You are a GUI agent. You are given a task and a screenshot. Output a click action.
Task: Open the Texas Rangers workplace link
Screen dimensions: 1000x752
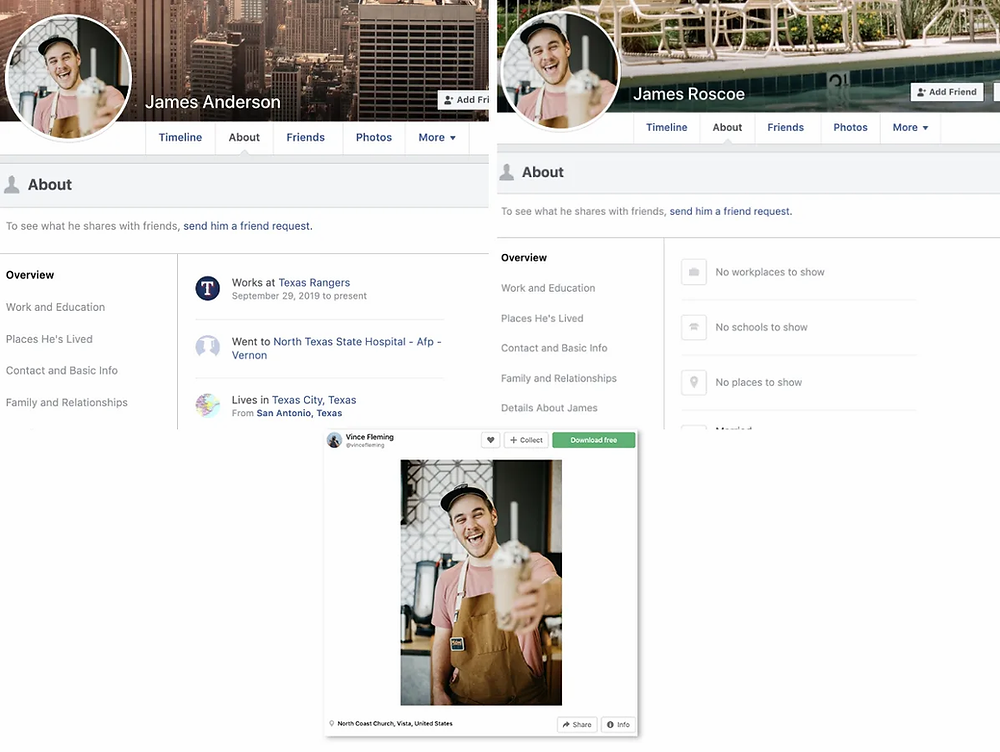314,283
